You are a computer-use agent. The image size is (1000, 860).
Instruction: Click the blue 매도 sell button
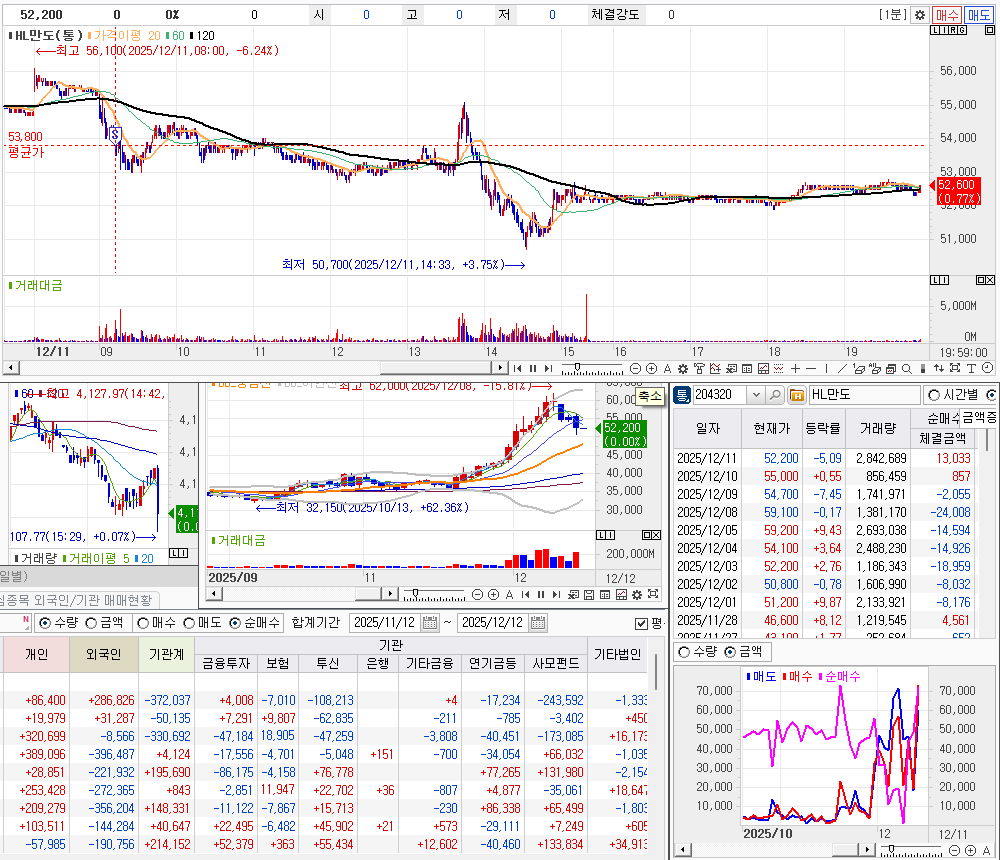tap(978, 15)
